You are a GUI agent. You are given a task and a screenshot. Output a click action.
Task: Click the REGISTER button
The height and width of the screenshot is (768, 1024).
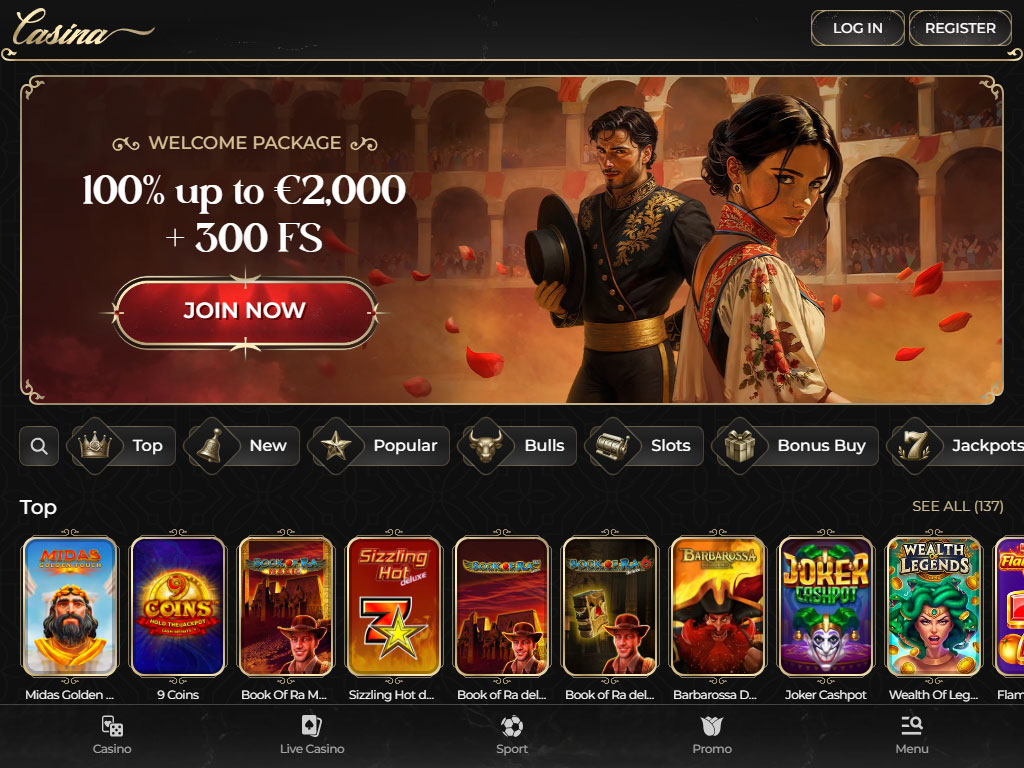coord(960,28)
